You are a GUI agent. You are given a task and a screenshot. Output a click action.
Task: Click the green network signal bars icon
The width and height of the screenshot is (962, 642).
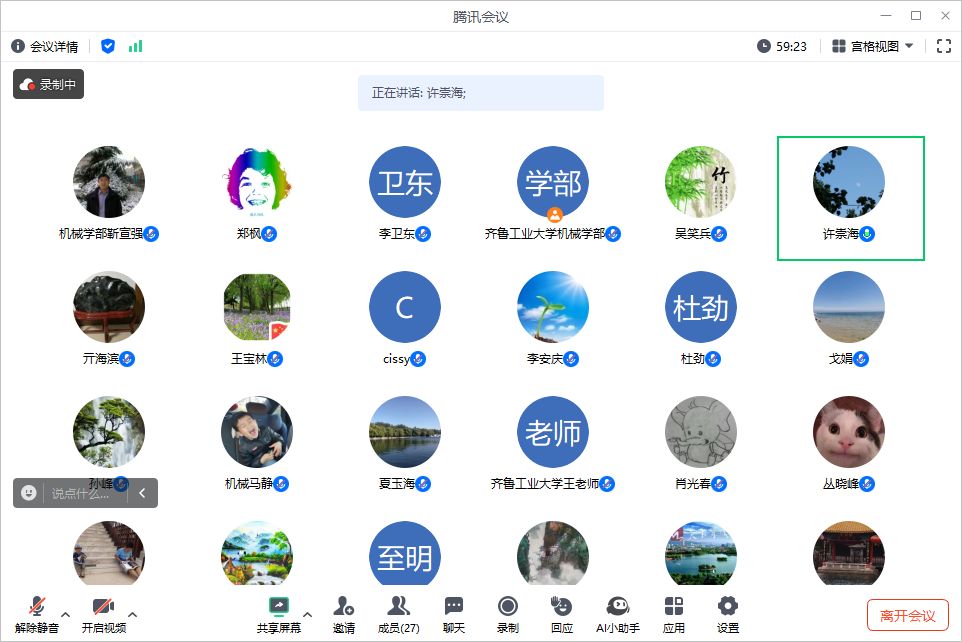pos(135,46)
